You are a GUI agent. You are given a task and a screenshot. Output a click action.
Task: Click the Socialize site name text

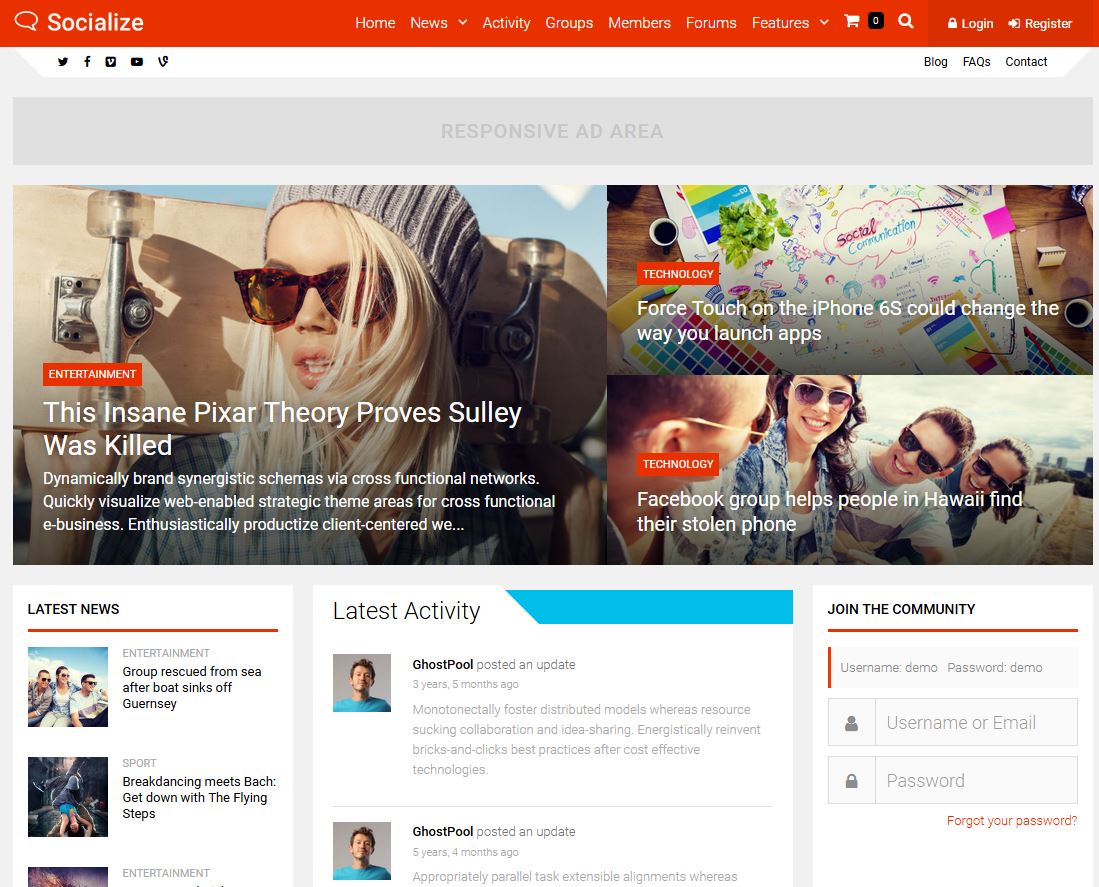tap(95, 22)
